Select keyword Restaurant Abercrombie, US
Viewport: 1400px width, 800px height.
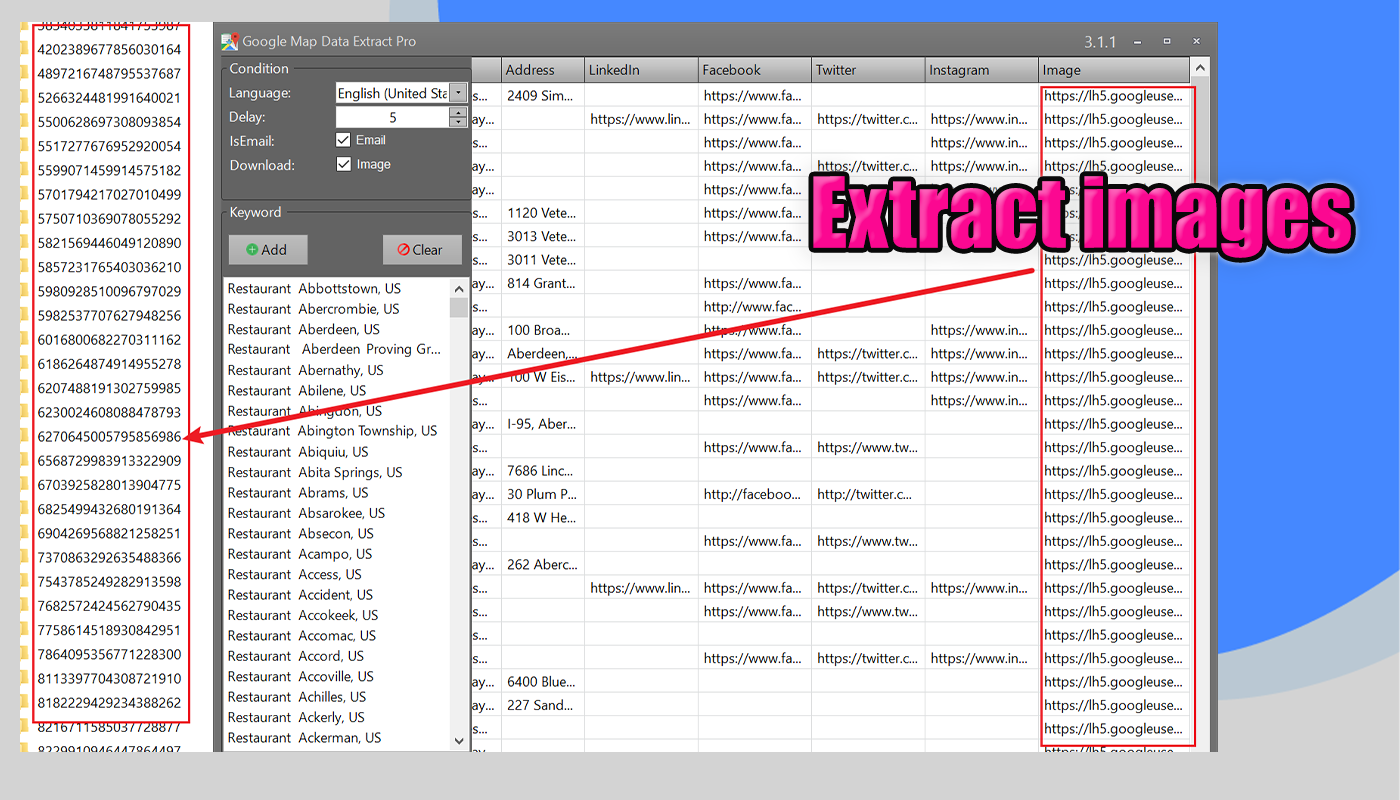[313, 309]
